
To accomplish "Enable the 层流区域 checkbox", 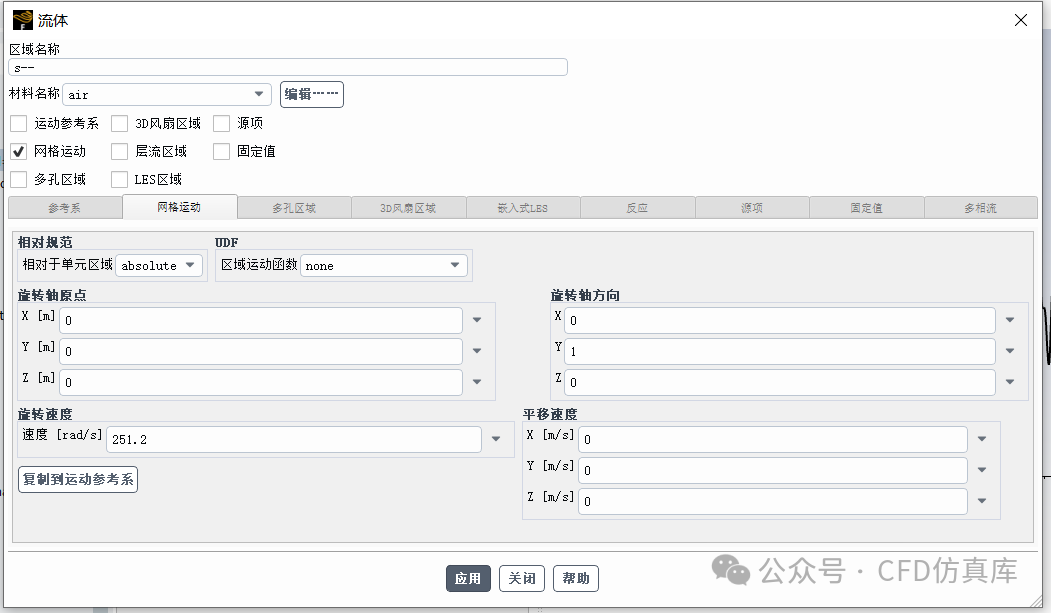I will (x=120, y=151).
